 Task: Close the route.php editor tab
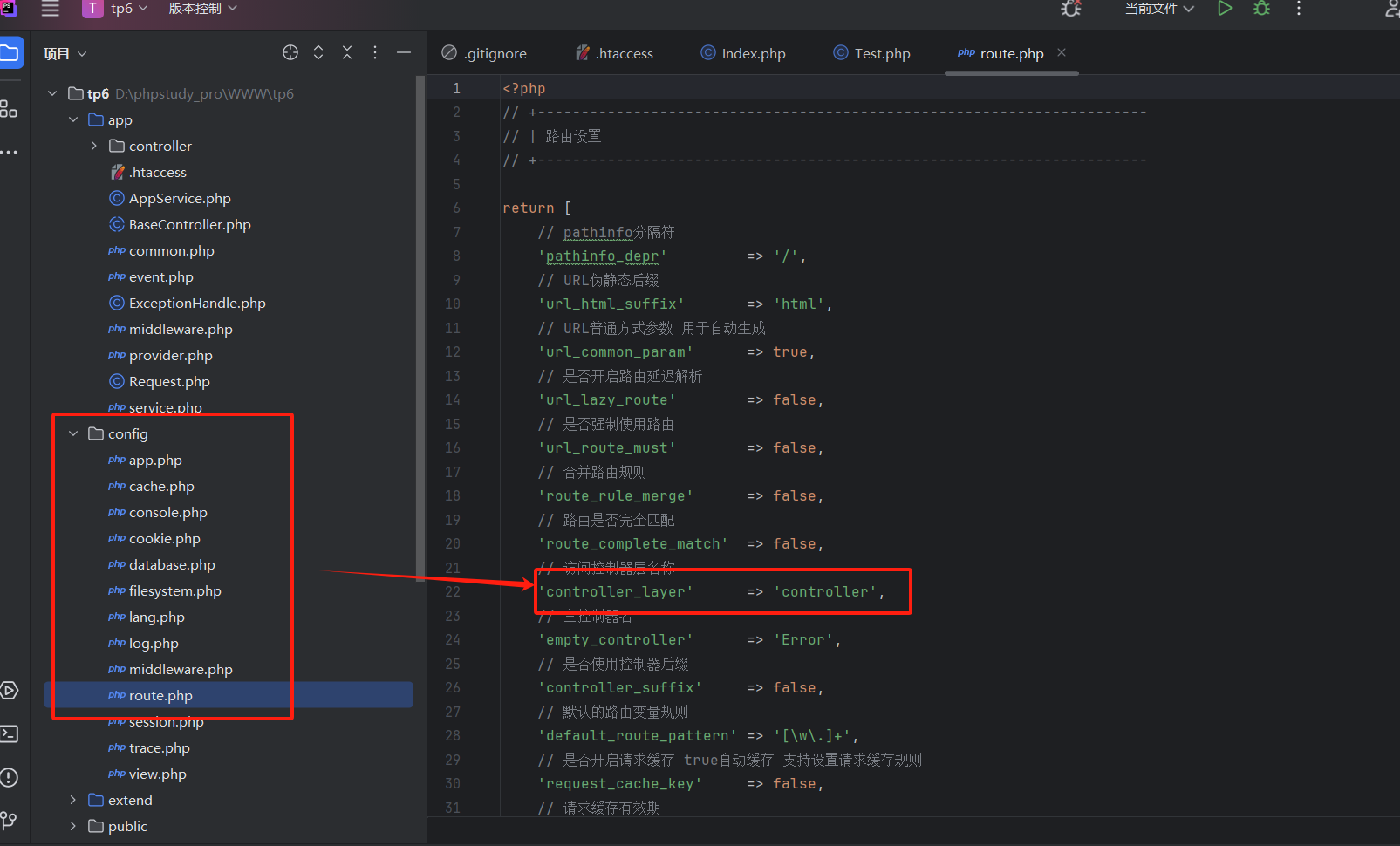[x=1062, y=52]
